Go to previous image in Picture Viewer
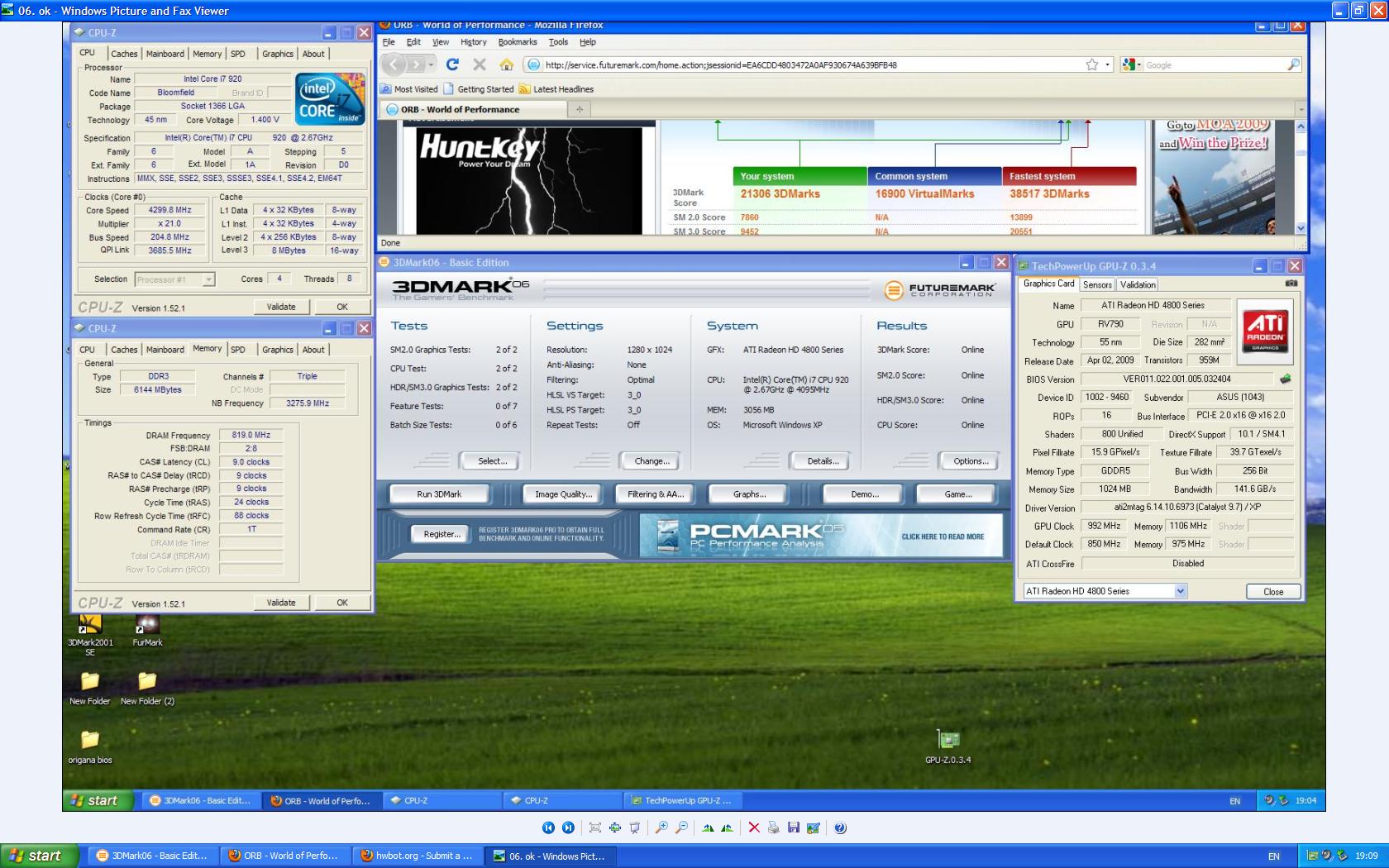This screenshot has width=1389, height=868. coord(548,827)
